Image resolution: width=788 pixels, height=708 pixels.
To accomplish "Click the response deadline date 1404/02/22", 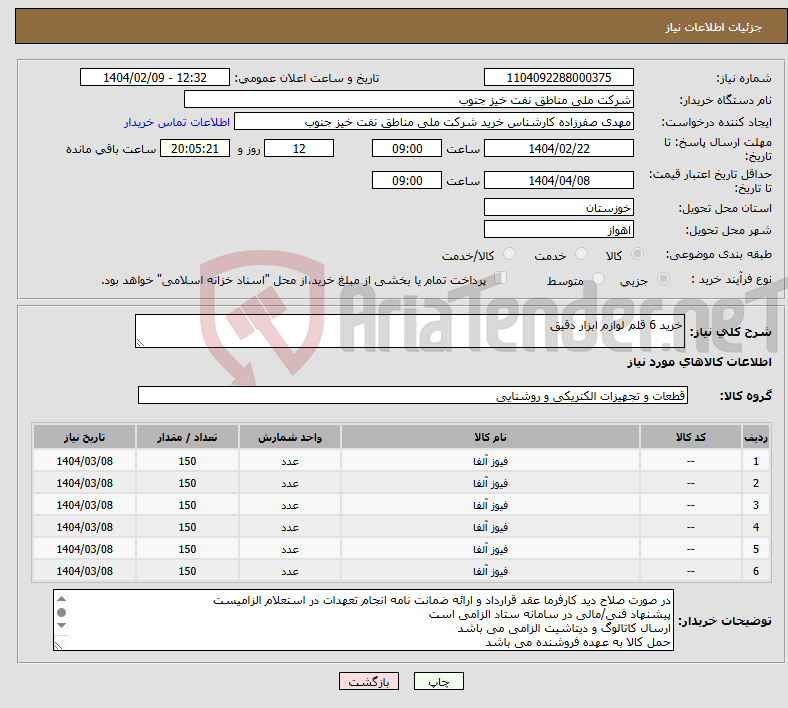I will pos(558,149).
